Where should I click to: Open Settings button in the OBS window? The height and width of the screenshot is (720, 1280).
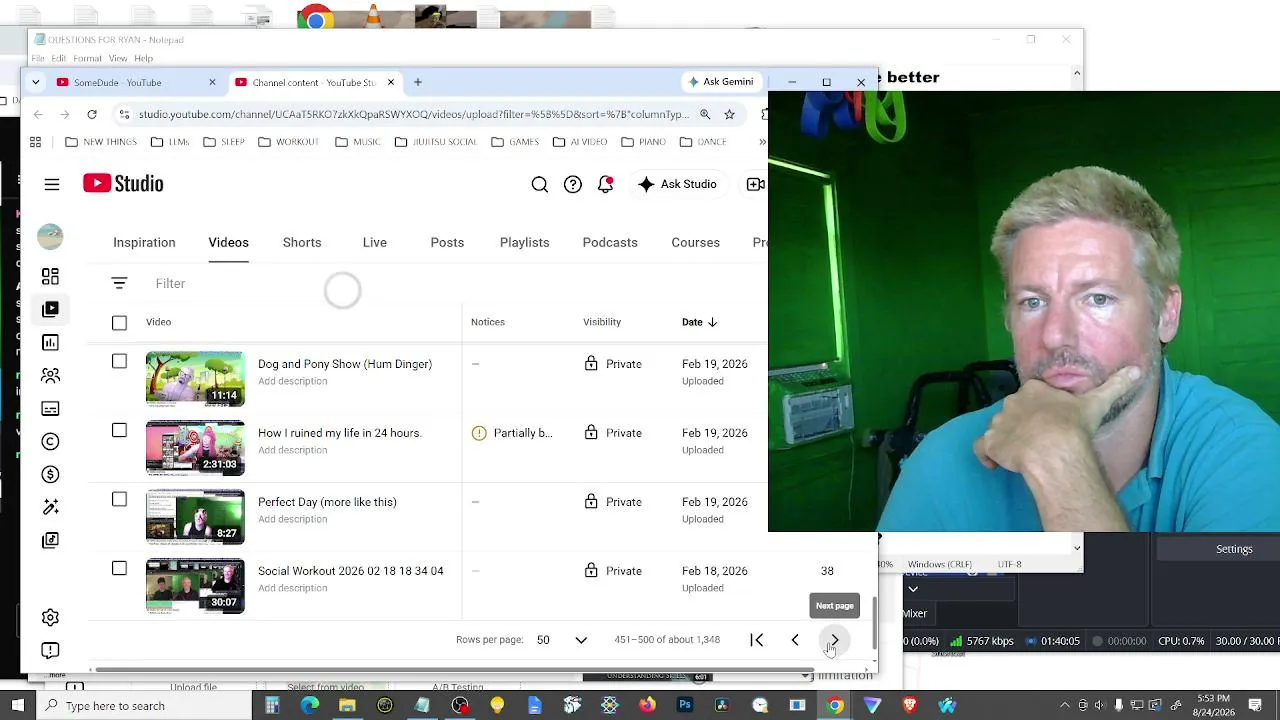click(x=1234, y=549)
